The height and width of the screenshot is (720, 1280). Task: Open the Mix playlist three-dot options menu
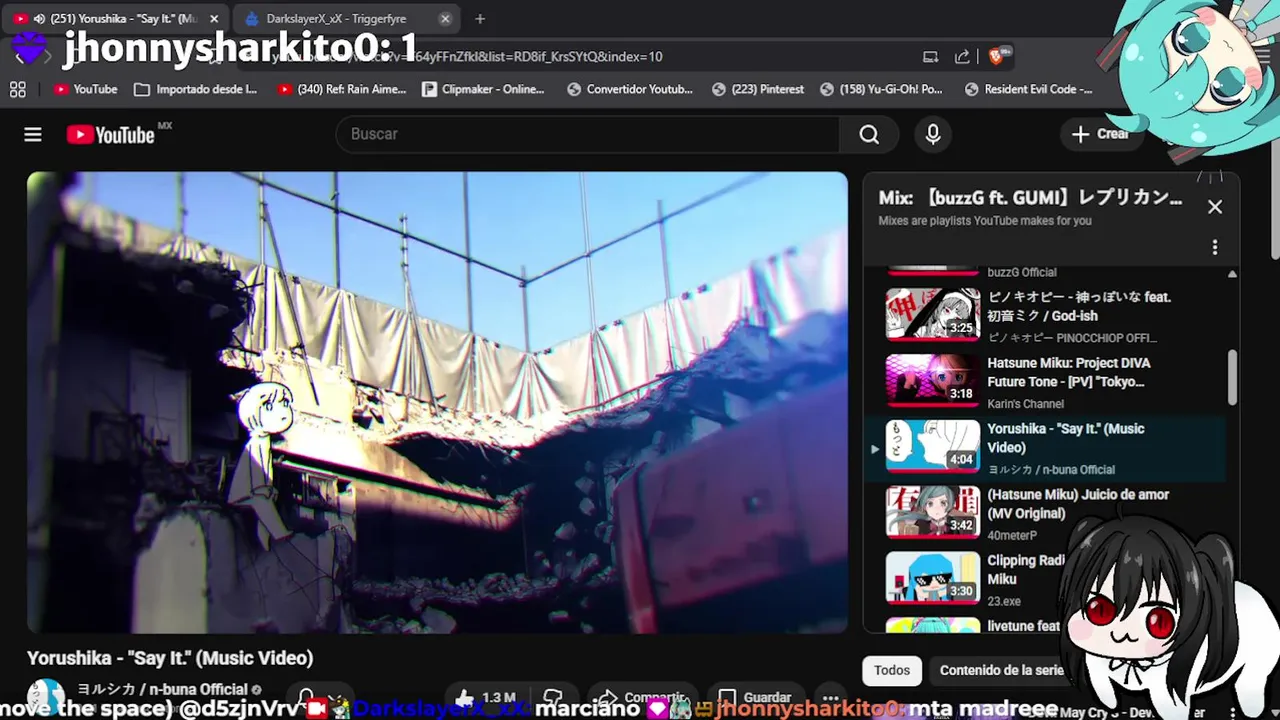[1215, 247]
